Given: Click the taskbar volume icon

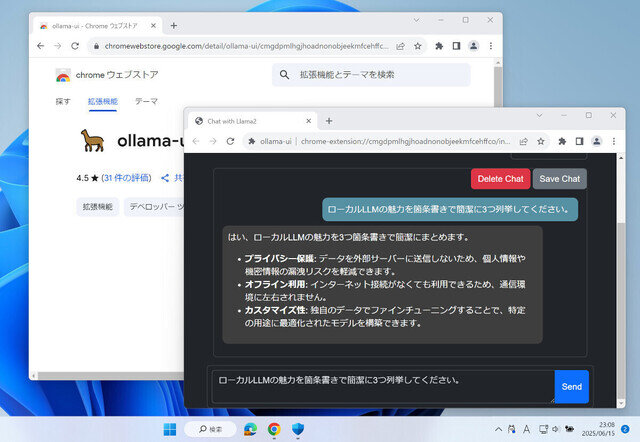Looking at the screenshot, I should coord(556,429).
